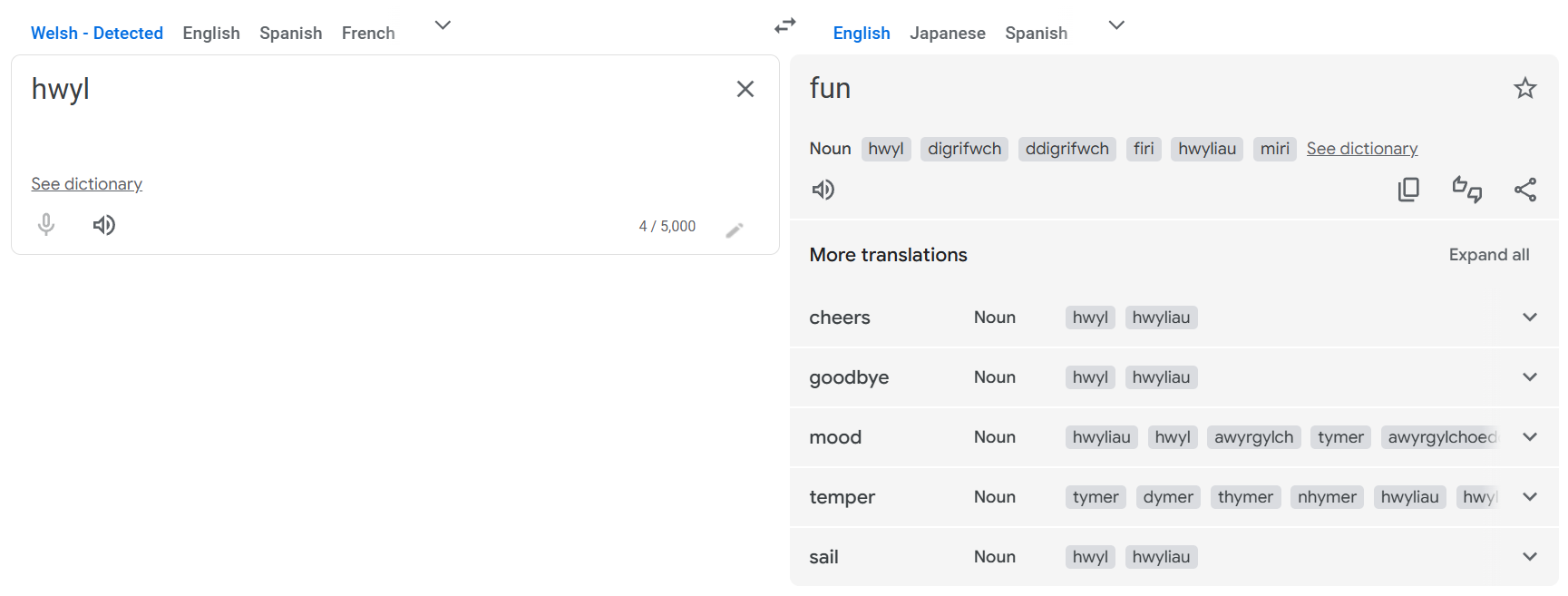Viewport: 1568px width, 596px height.
Task: Copy translation using the copy icon
Action: 1408,190
